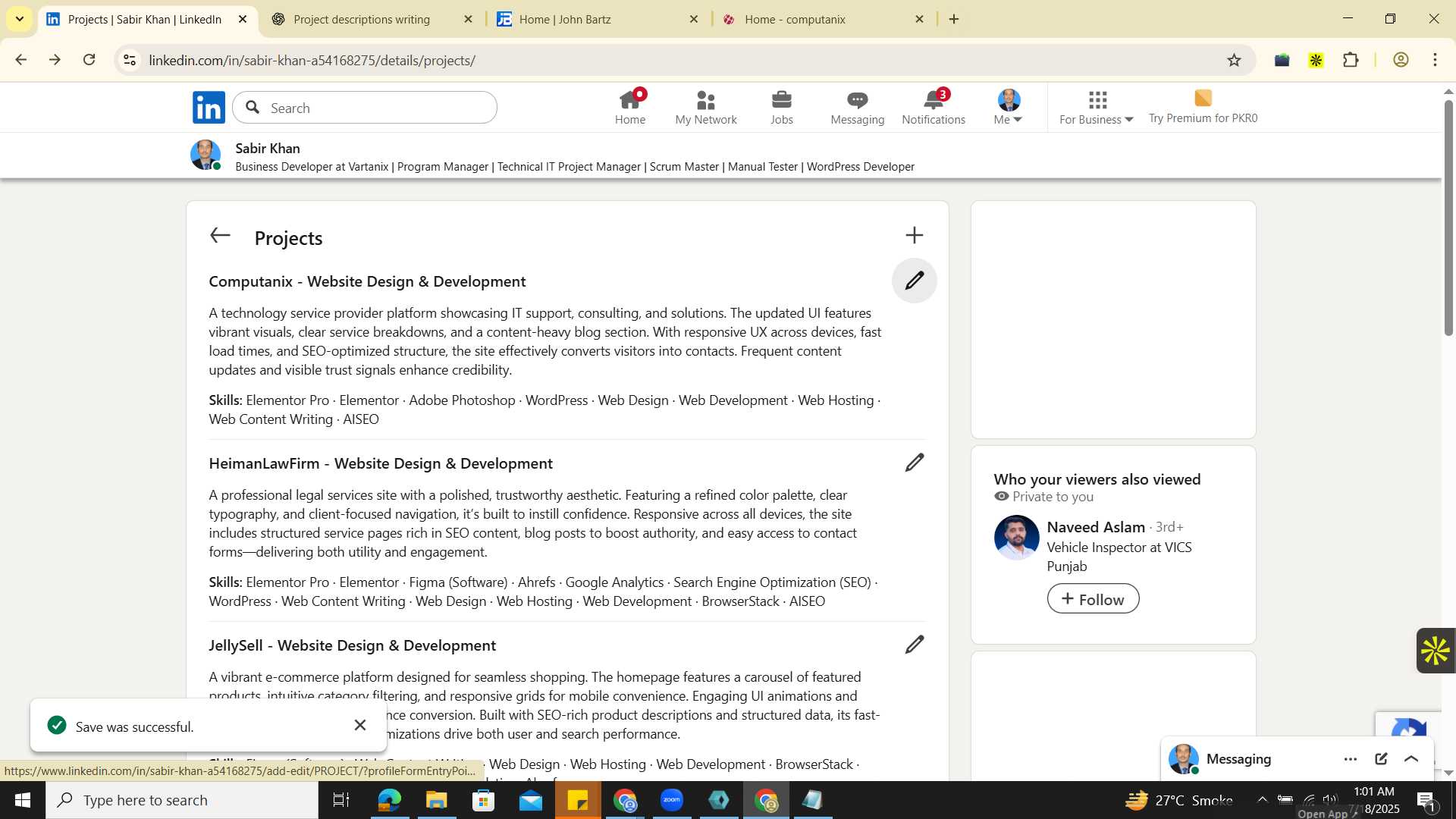Image resolution: width=1456 pixels, height=819 pixels.
Task: Add a new project with plus icon
Action: pyautogui.click(x=915, y=235)
